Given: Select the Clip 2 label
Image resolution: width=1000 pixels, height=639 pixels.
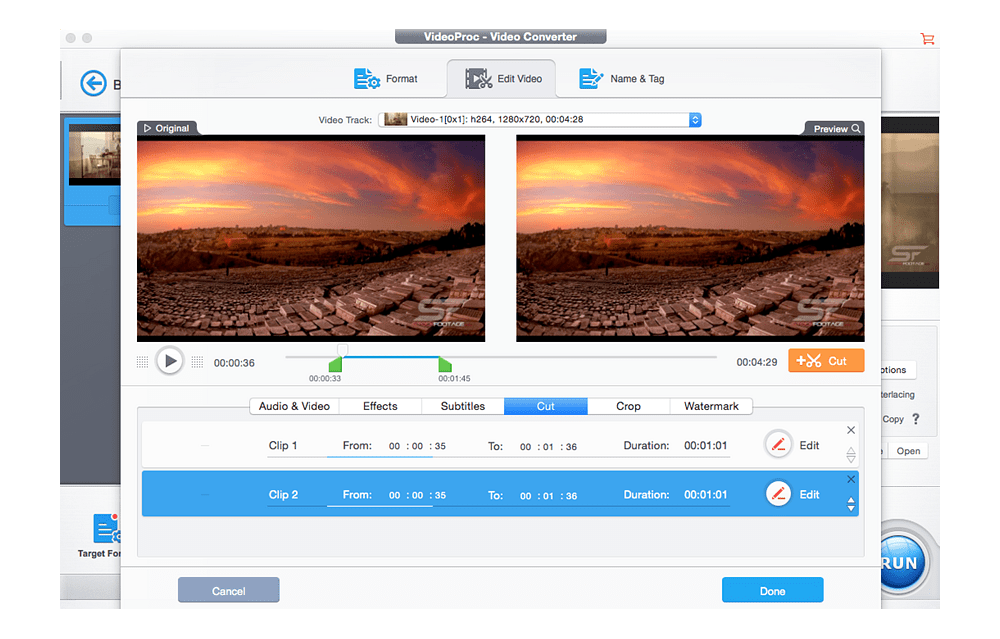Looking at the screenshot, I should 283,494.
